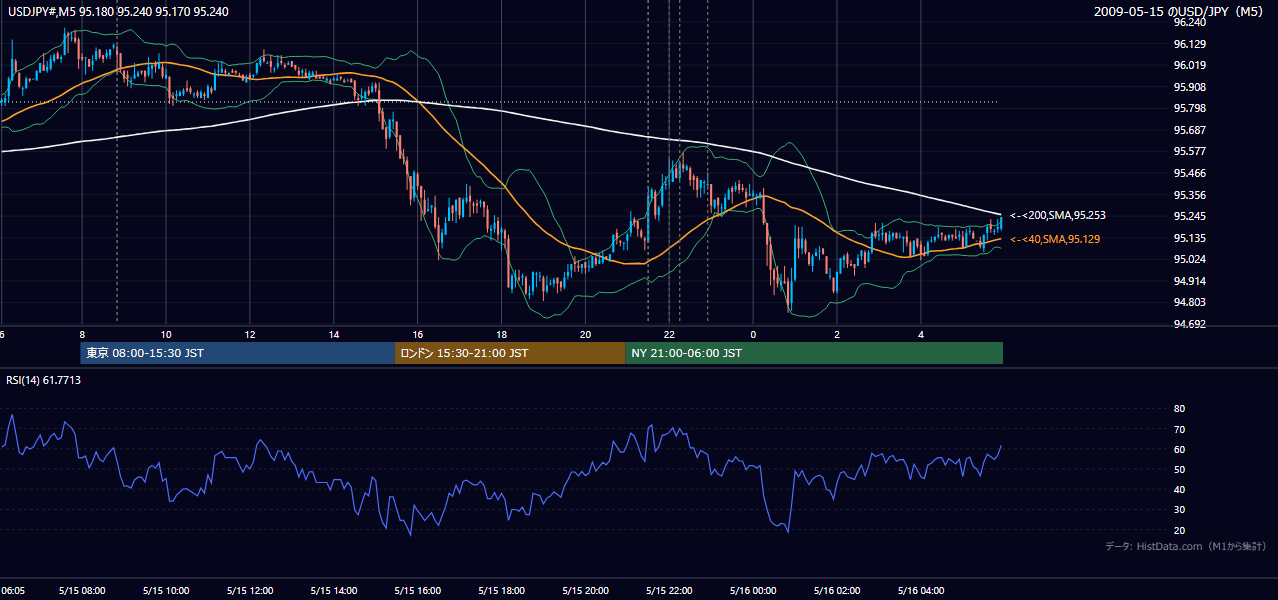1278x600 pixels.
Task: Click price level 95.798 on axis
Action: [x=1188, y=108]
